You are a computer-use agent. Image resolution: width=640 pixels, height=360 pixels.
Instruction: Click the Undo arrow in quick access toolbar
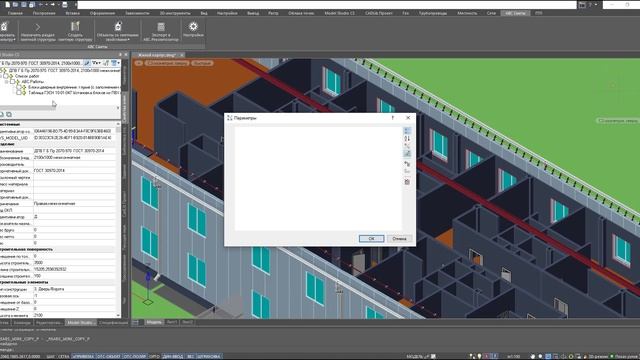pyautogui.click(x=41, y=4)
